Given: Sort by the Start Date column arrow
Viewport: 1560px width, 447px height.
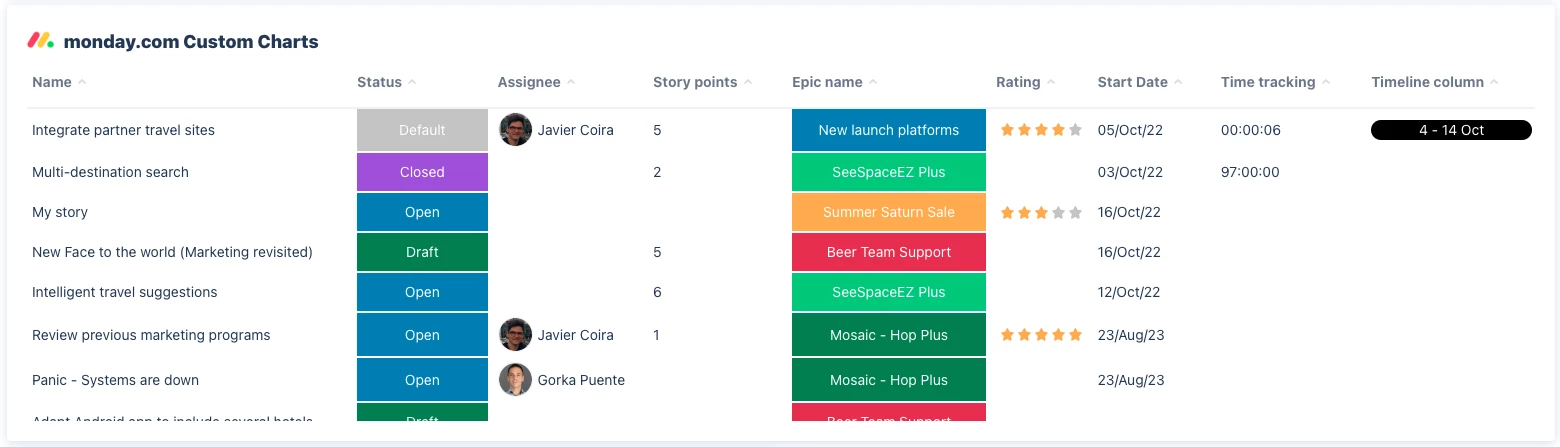Looking at the screenshot, I should (1178, 82).
